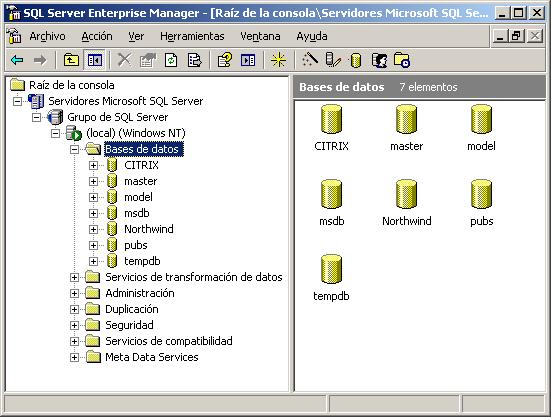Viewport: 551px width, 417px height.
Task: Collapse the Grupo de SQL Server node
Action: [36, 117]
